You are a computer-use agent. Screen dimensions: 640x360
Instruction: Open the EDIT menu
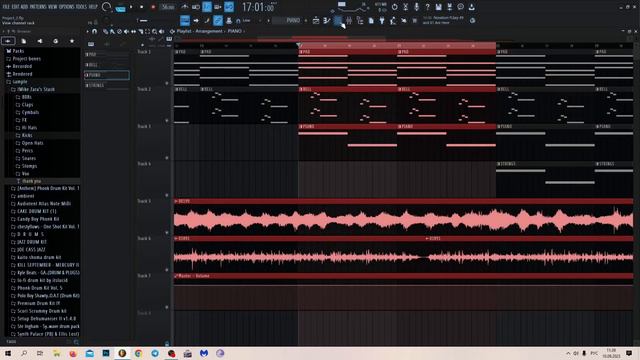coord(16,7)
